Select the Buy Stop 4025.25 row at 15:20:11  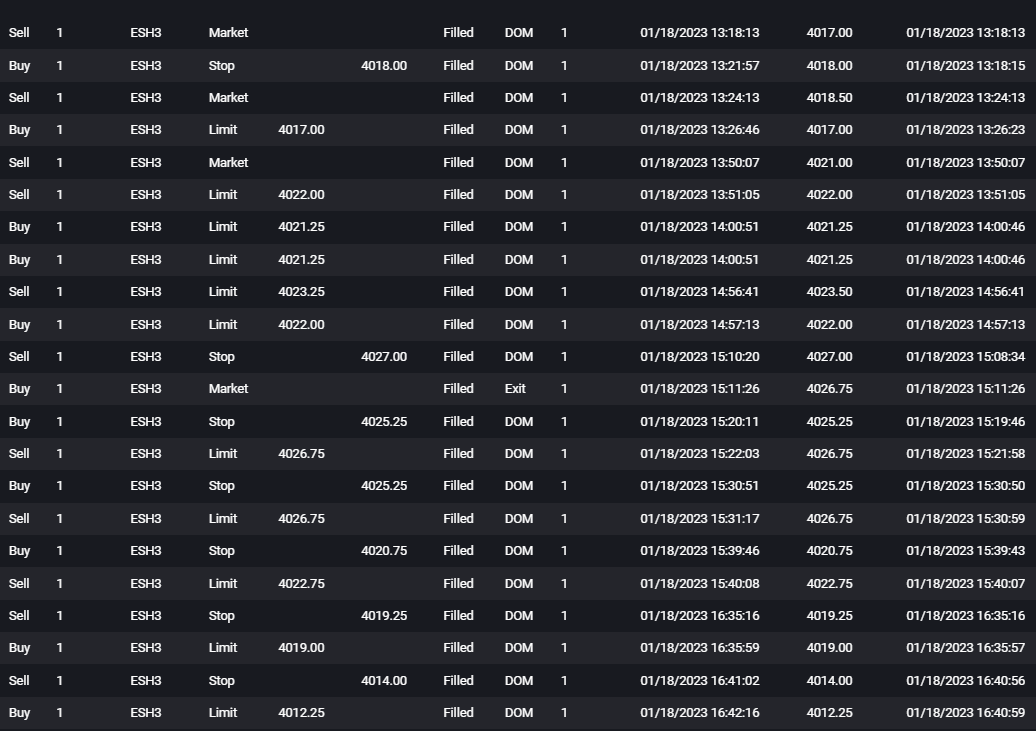pos(518,422)
